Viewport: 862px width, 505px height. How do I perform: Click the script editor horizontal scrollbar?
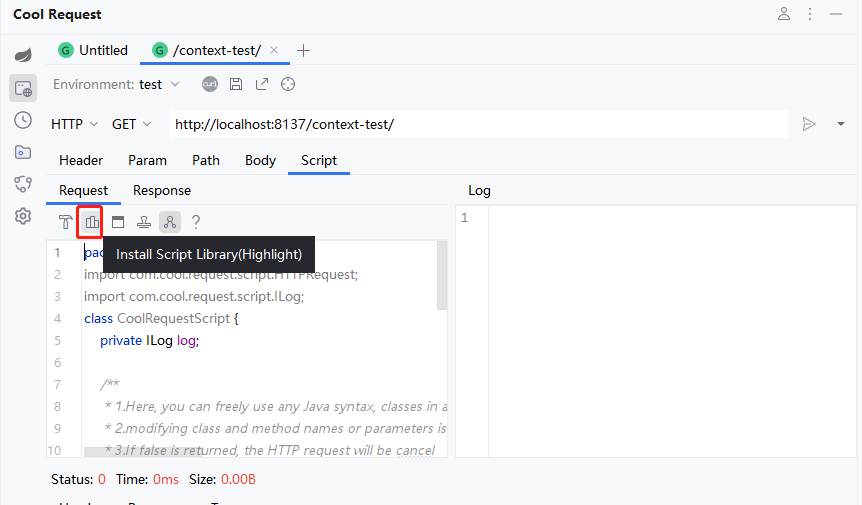tap(143, 452)
